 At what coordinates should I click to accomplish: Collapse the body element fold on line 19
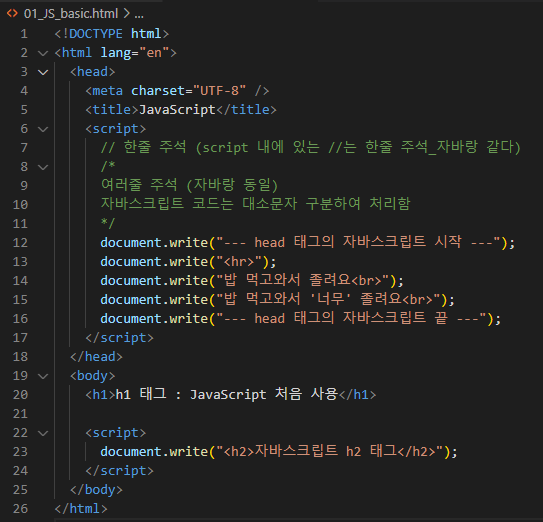point(43,376)
